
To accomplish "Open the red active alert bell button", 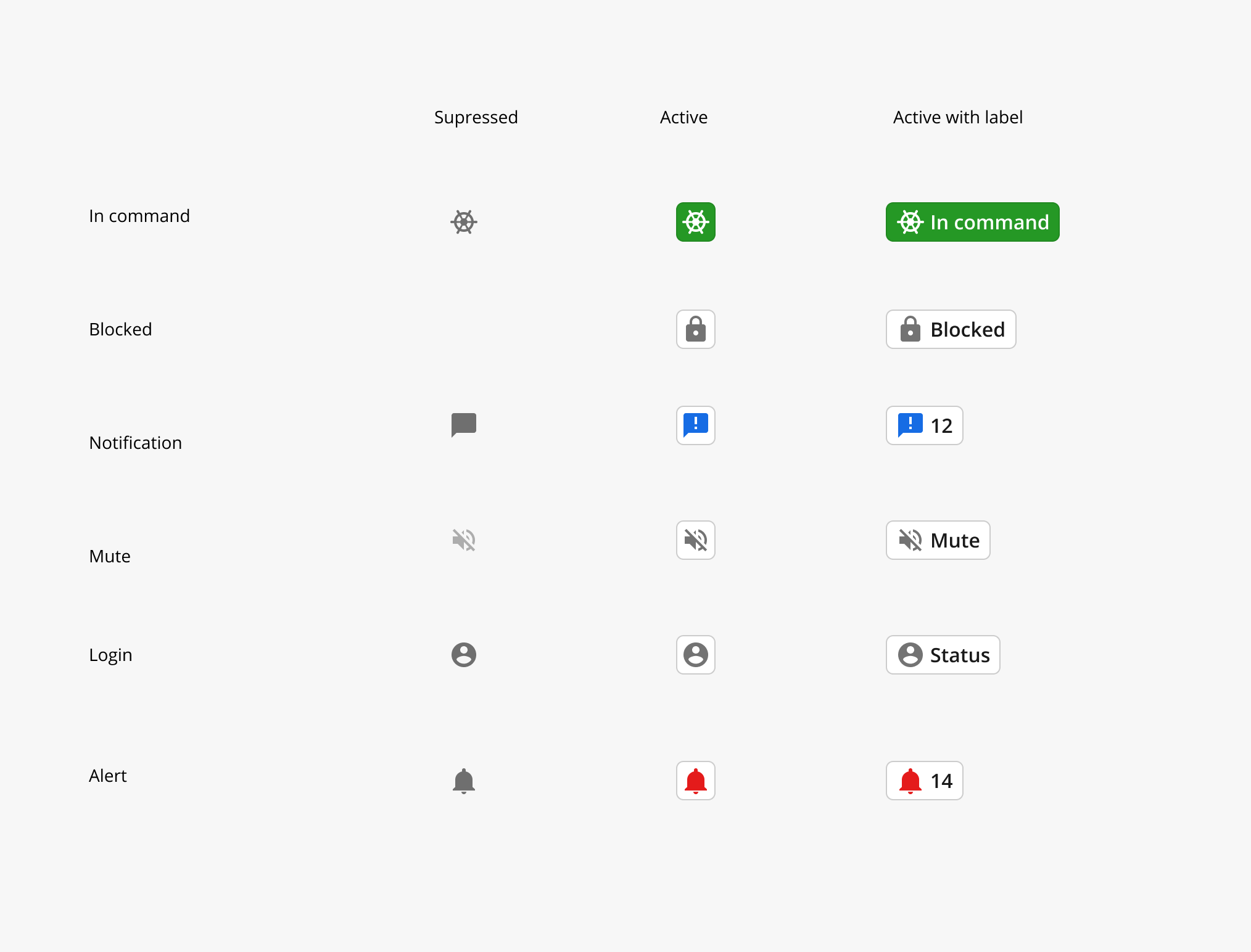I will 696,781.
